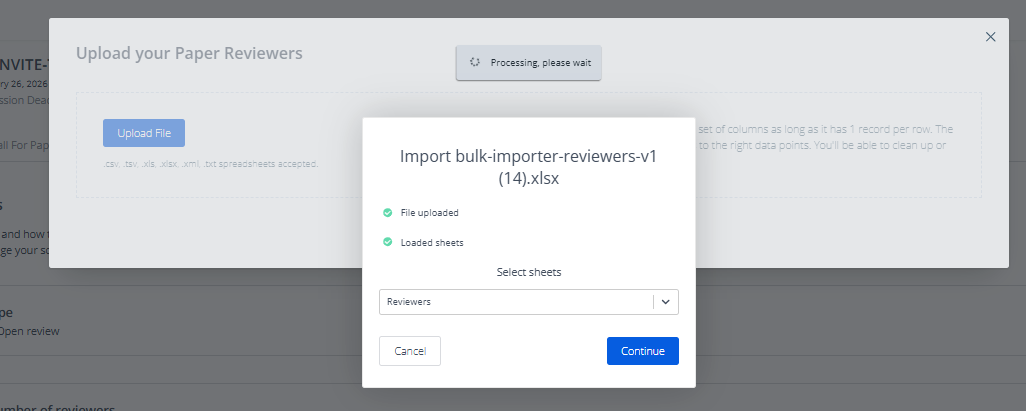Click the Import bulk-importer-reviewers file title
This screenshot has width=1026, height=411.
point(528,167)
